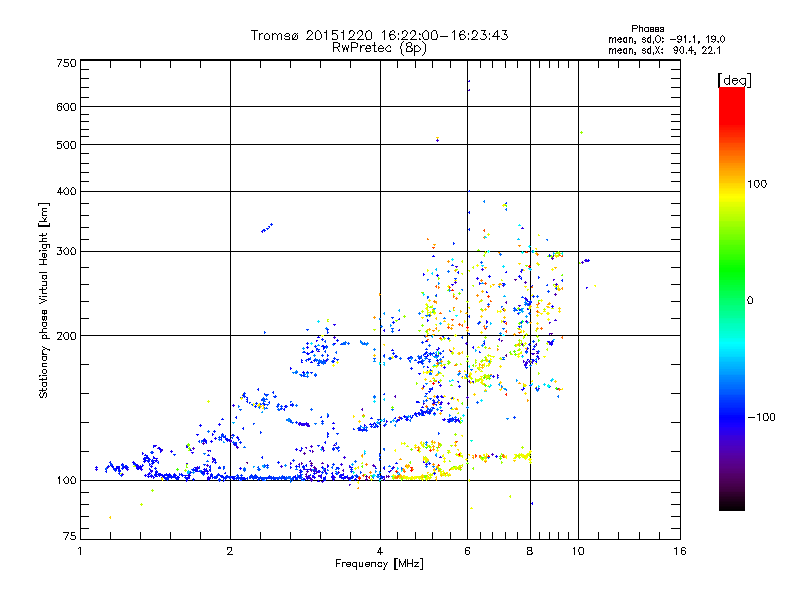Click the x-axis title 'Frequency [MHz]'
This screenshot has height=600, width=800.
click(x=379, y=564)
